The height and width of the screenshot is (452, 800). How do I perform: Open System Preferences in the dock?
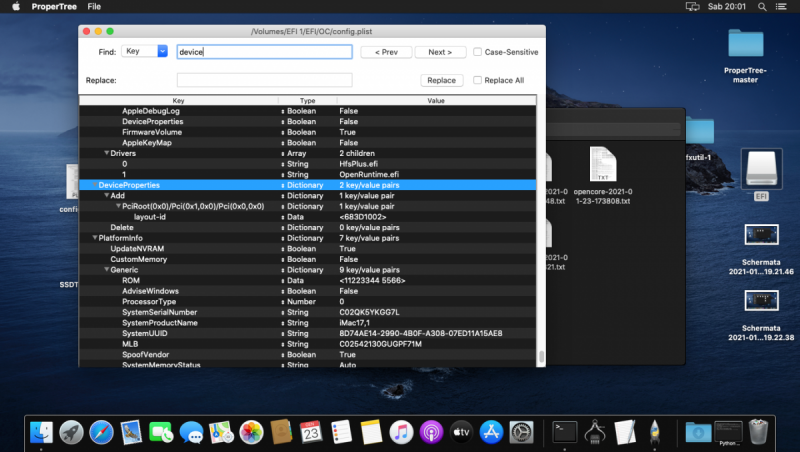coord(521,431)
